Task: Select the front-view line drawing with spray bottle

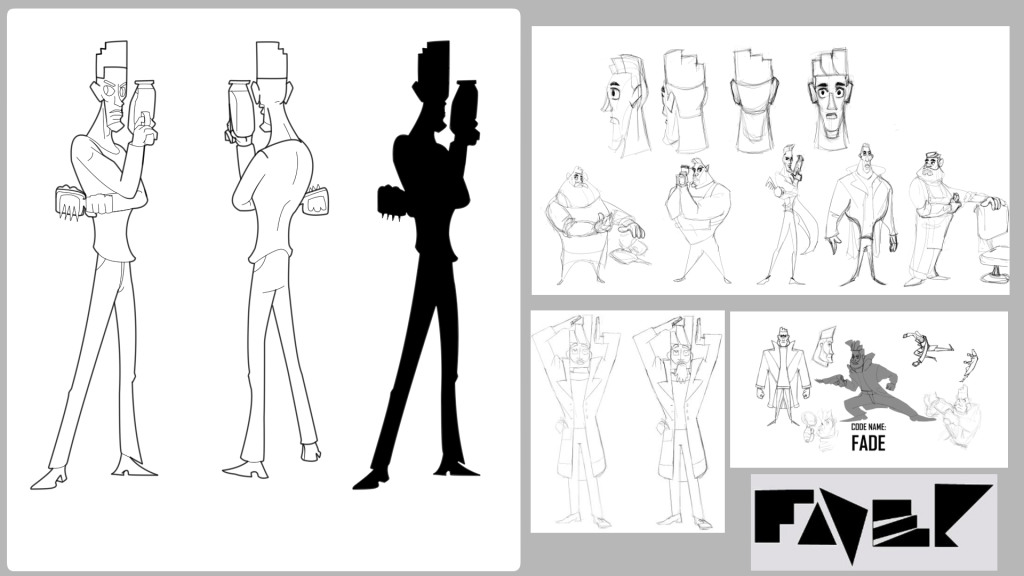Action: coord(105,260)
